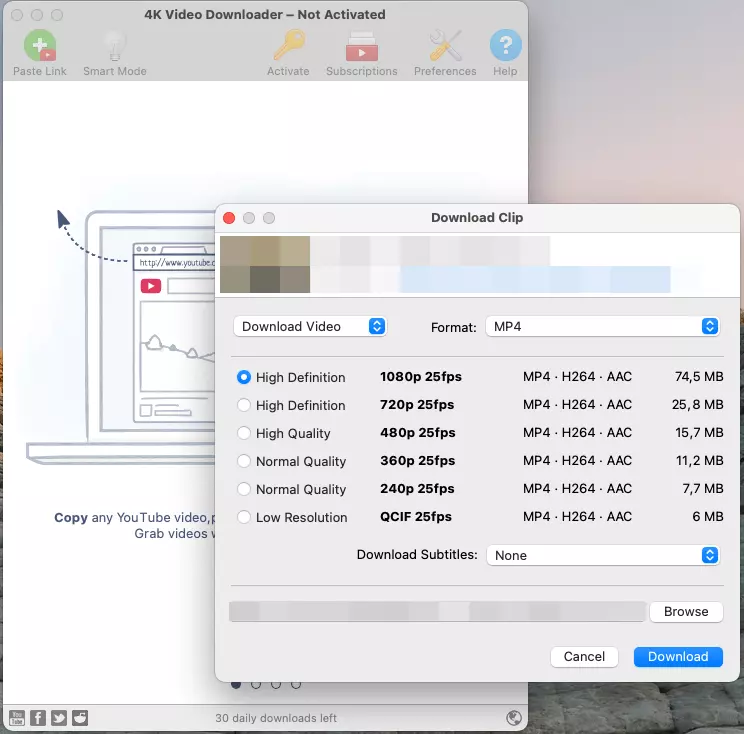
Task: Open the YouTube icon in status bar
Action: click(x=17, y=717)
